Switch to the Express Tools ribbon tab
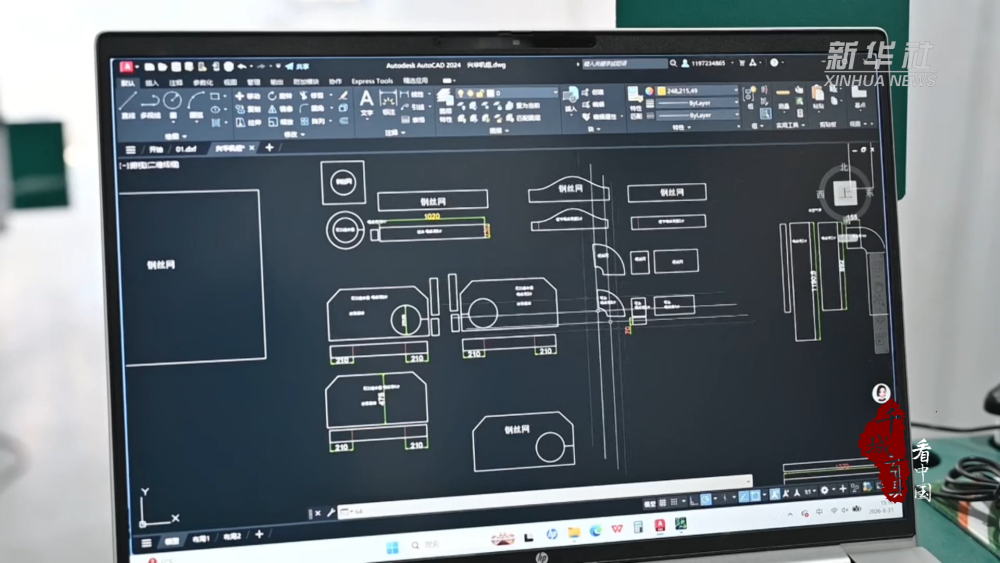The width and height of the screenshot is (1000, 563). click(372, 81)
